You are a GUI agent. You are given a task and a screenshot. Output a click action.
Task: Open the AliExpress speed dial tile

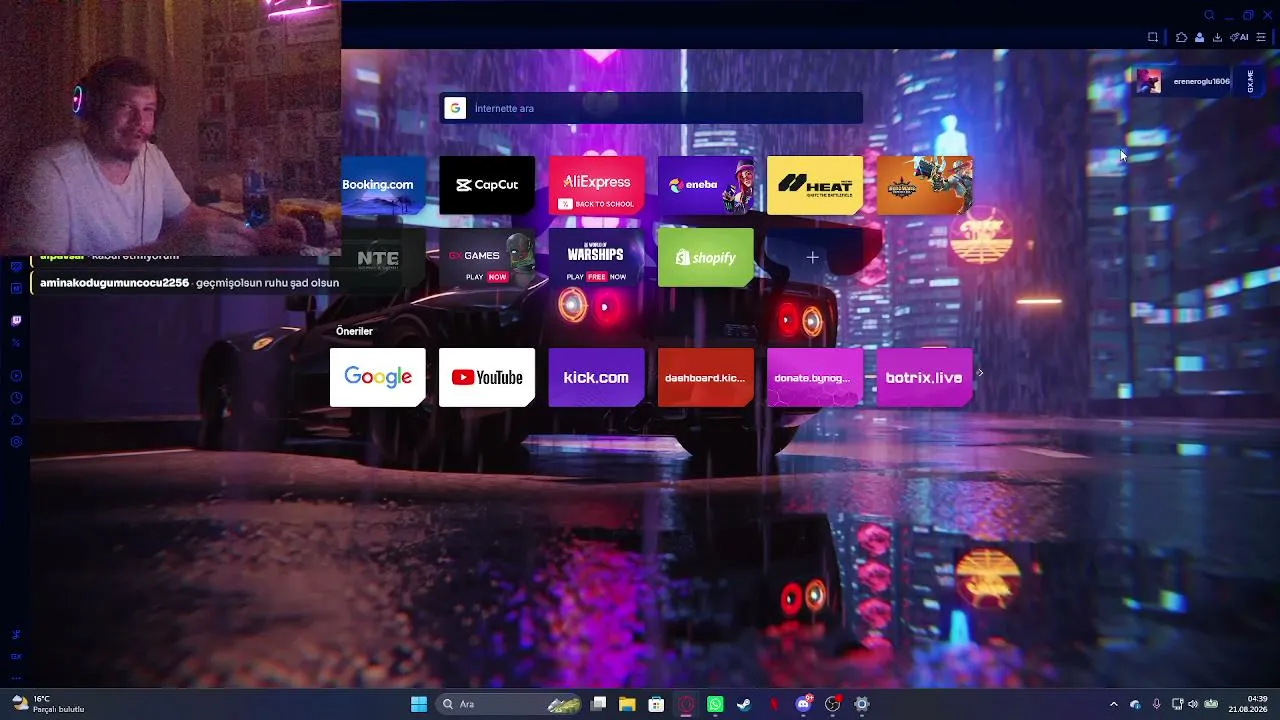pyautogui.click(x=597, y=185)
